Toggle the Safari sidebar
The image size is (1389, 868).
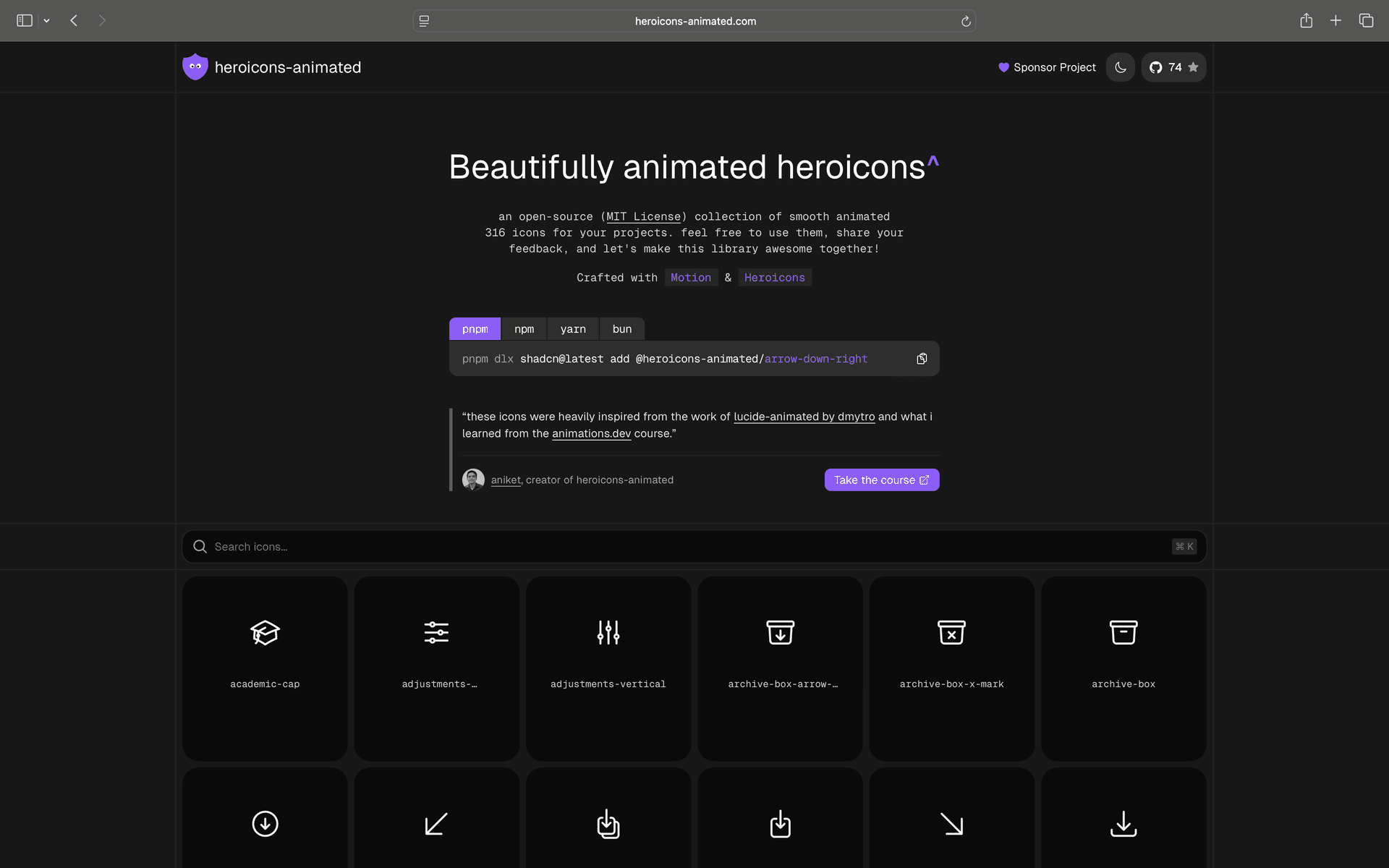point(25,20)
